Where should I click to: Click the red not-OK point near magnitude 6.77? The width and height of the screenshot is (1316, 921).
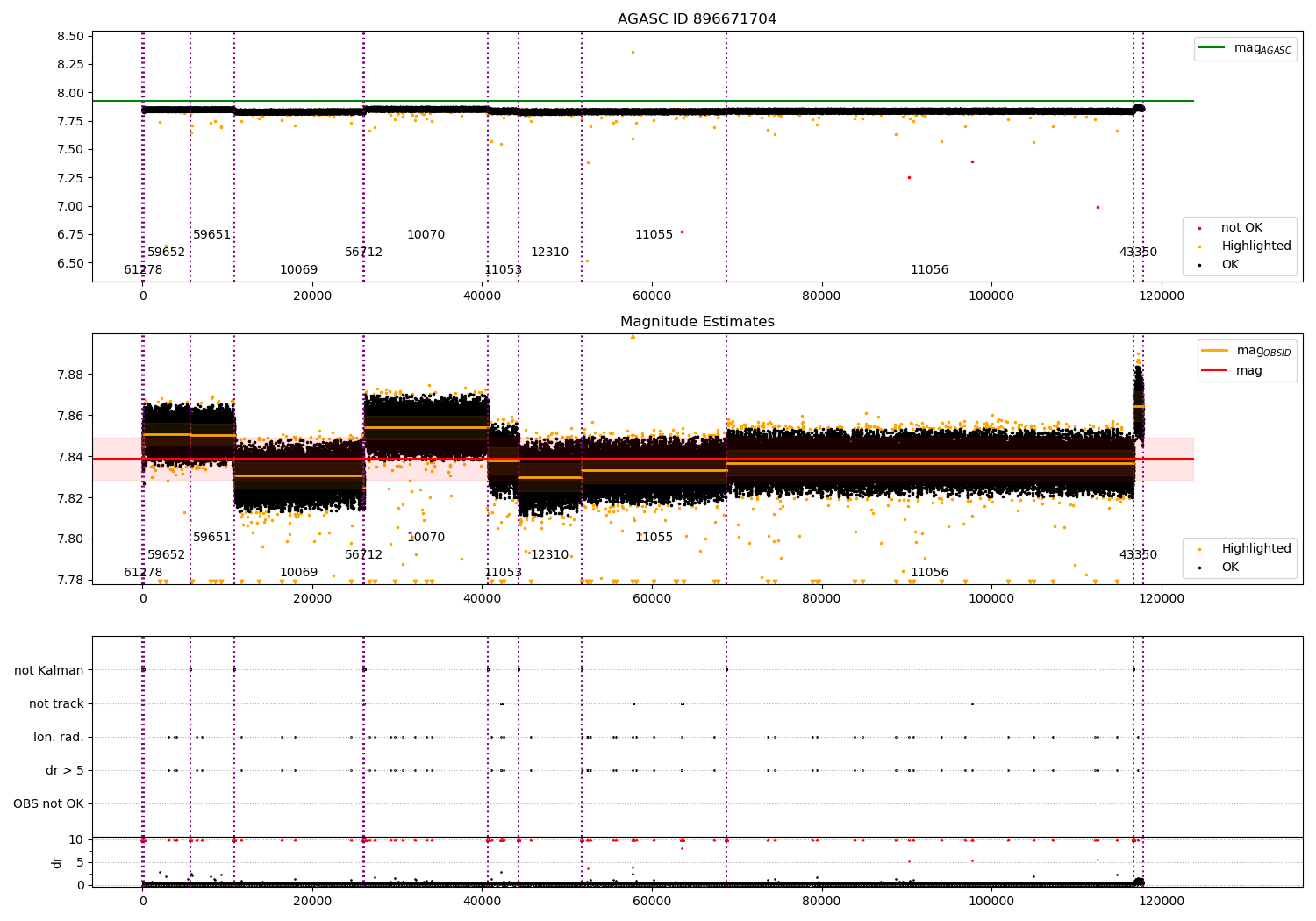pos(682,232)
